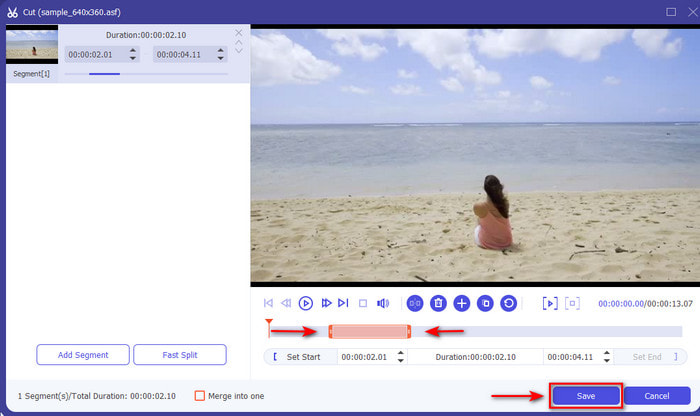Decrease Set End time value
This screenshot has height=416, width=700.
[x=607, y=360]
